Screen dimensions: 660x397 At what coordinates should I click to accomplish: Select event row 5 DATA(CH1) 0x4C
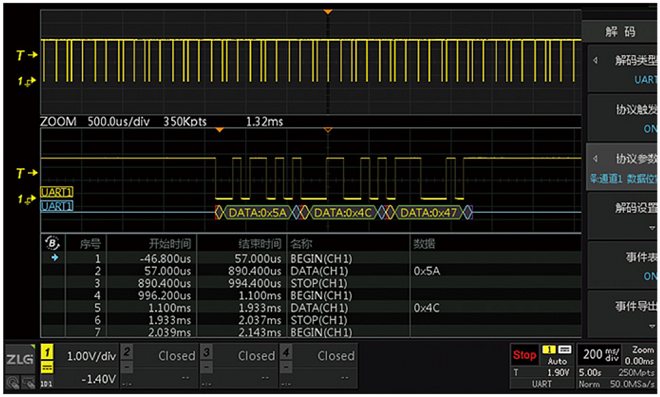tap(311, 307)
